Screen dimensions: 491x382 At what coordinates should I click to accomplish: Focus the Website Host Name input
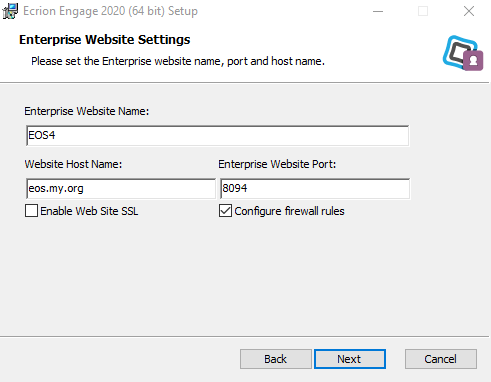tap(121, 189)
